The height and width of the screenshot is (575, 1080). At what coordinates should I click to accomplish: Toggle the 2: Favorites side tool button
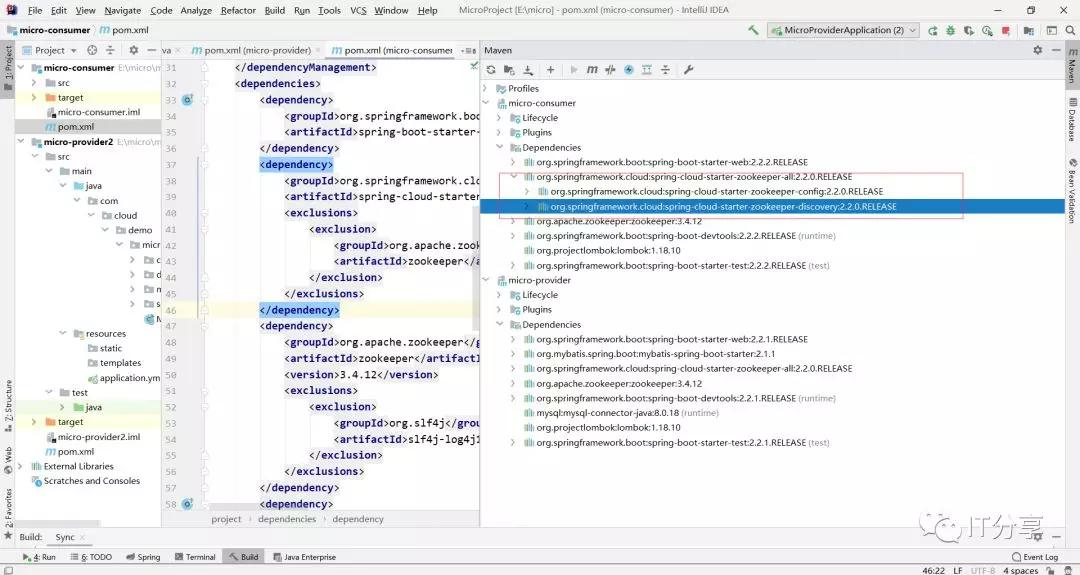point(8,513)
